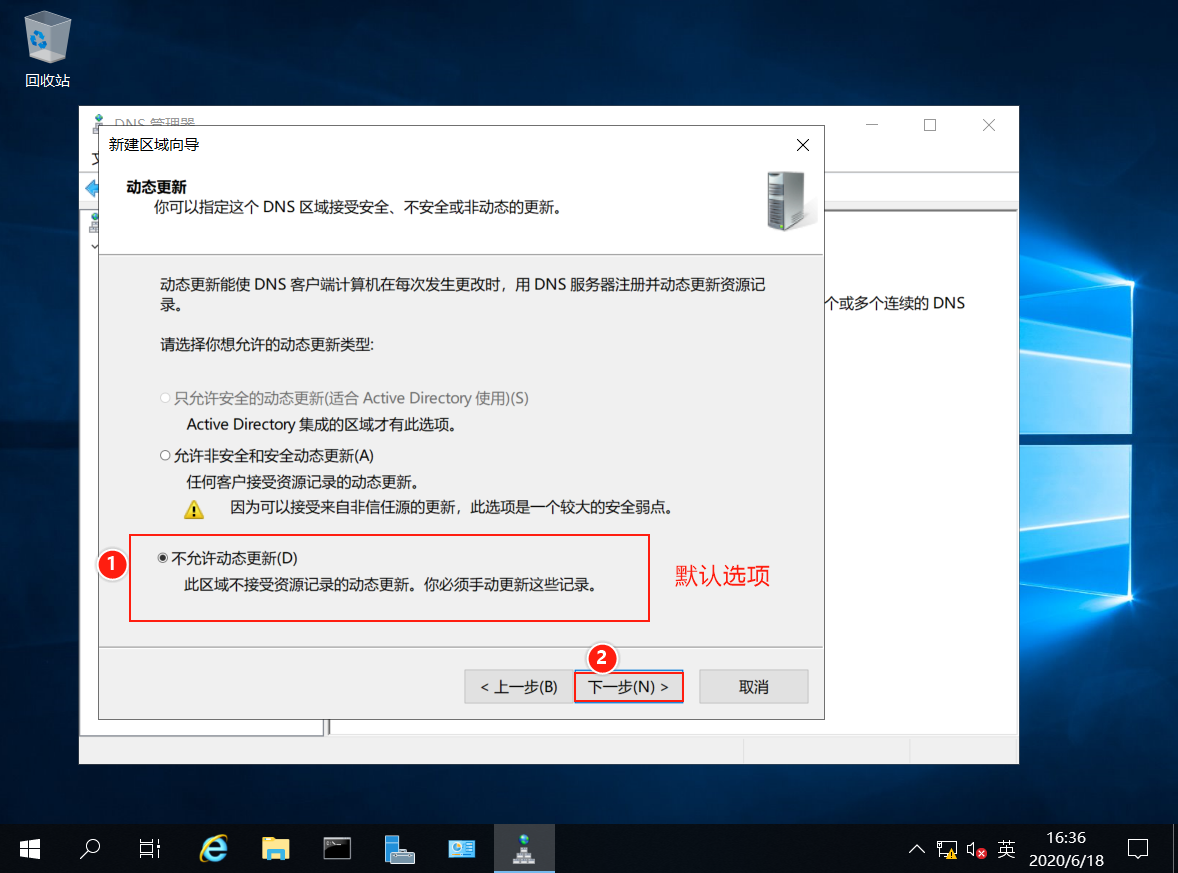The image size is (1178, 873).
Task: Close the New Zone Wizard dialog
Action: 802,145
